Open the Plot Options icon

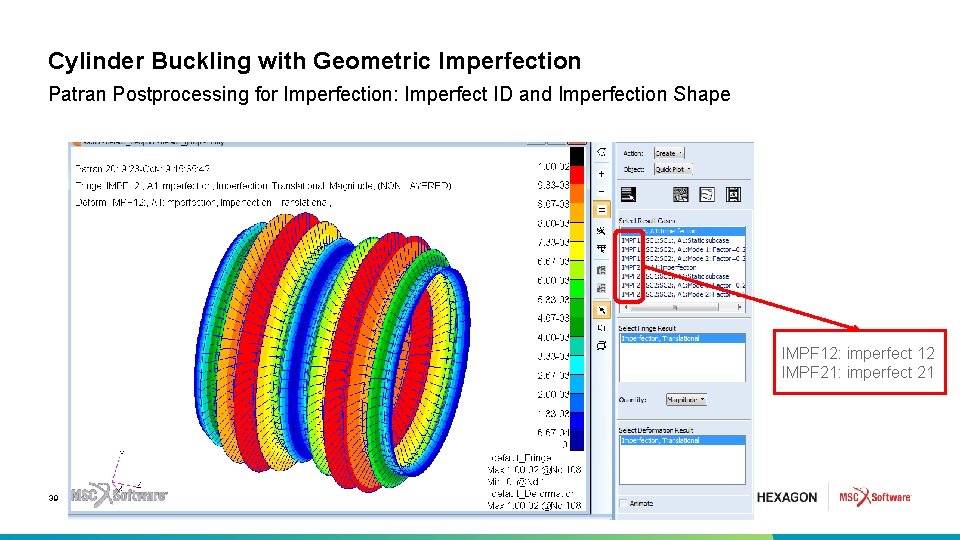(733, 195)
